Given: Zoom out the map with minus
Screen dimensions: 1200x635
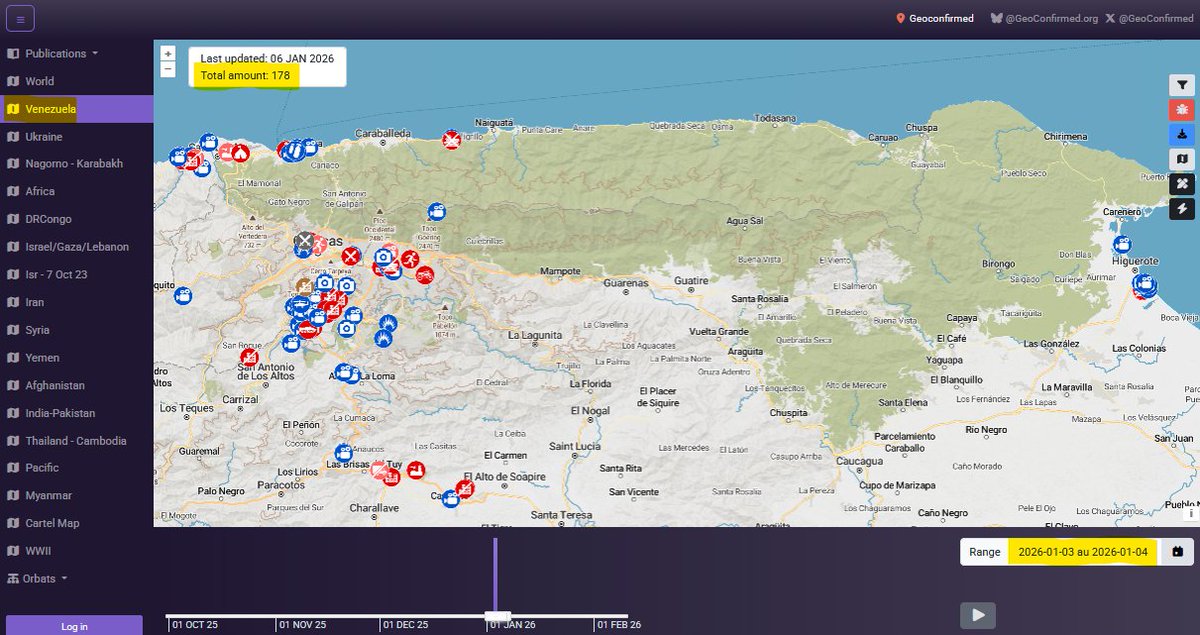Looking at the screenshot, I should coord(167,70).
